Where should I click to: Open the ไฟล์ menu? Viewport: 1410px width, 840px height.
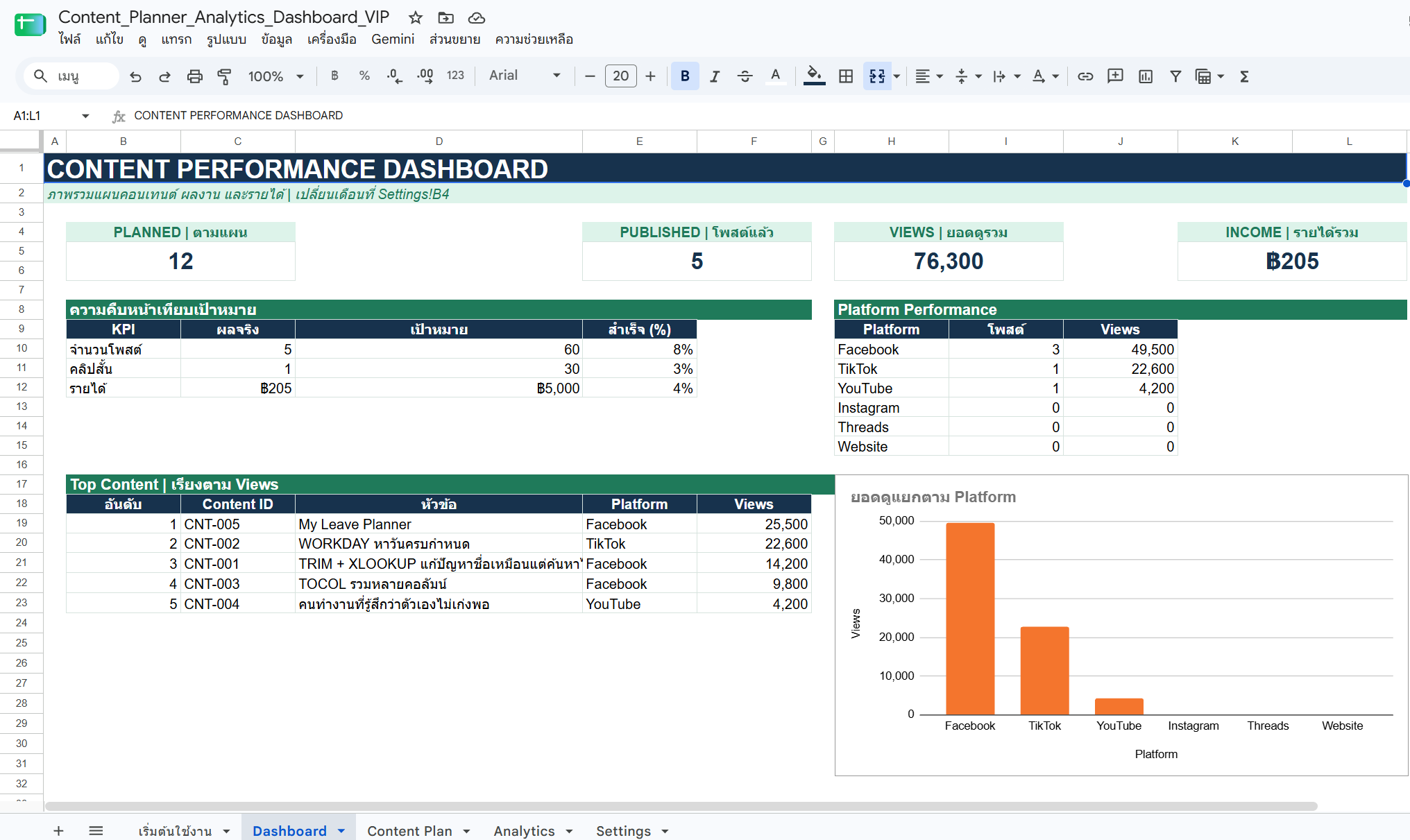69,39
